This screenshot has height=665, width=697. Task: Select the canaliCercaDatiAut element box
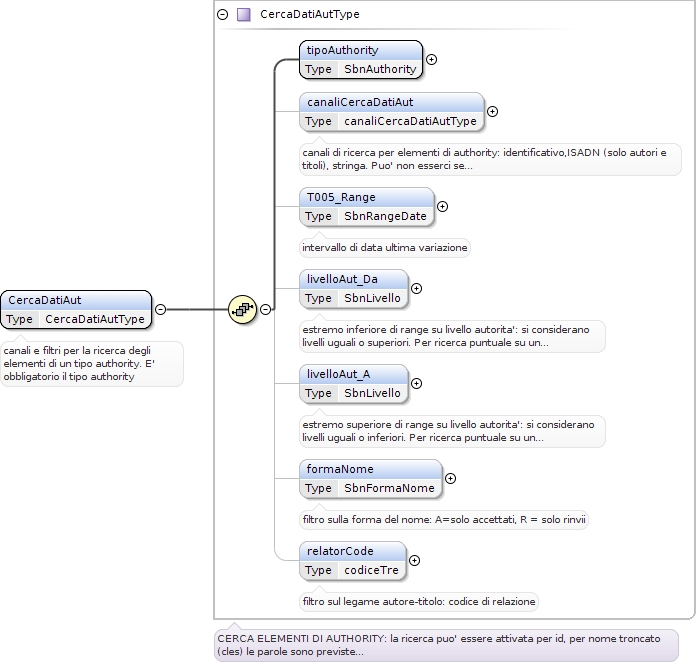tap(392, 112)
